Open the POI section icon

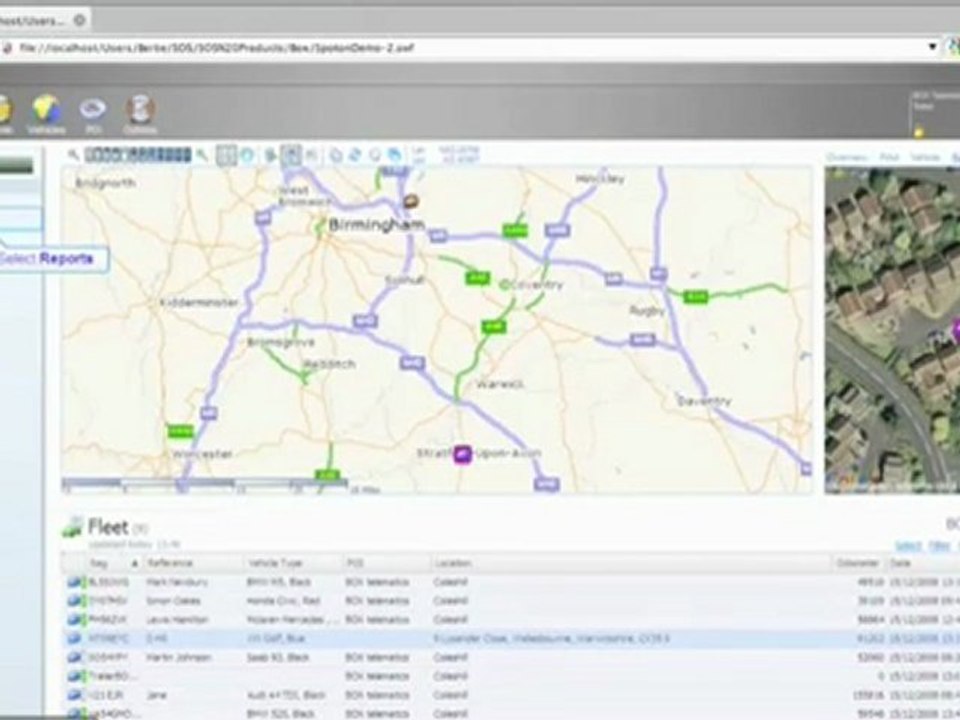click(93, 114)
